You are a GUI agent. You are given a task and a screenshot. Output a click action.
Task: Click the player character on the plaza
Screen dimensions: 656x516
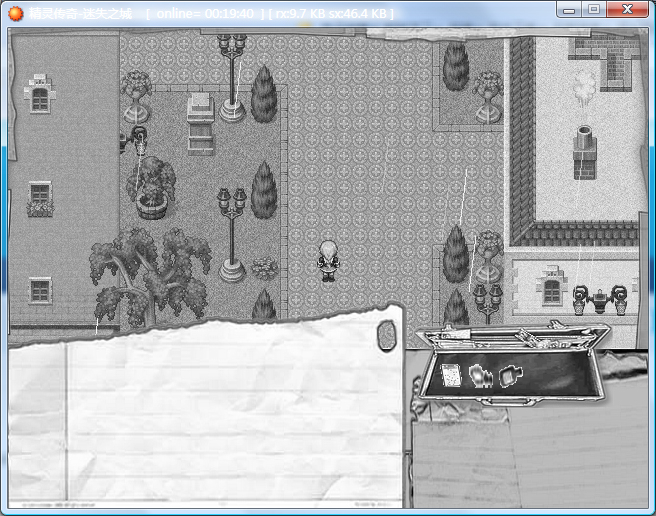pyautogui.click(x=328, y=261)
